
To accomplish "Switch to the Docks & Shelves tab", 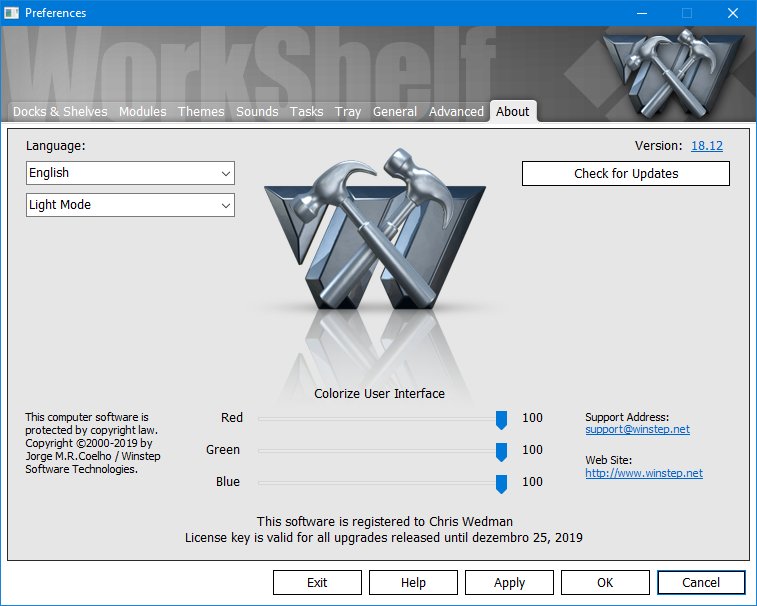I will 60,112.
